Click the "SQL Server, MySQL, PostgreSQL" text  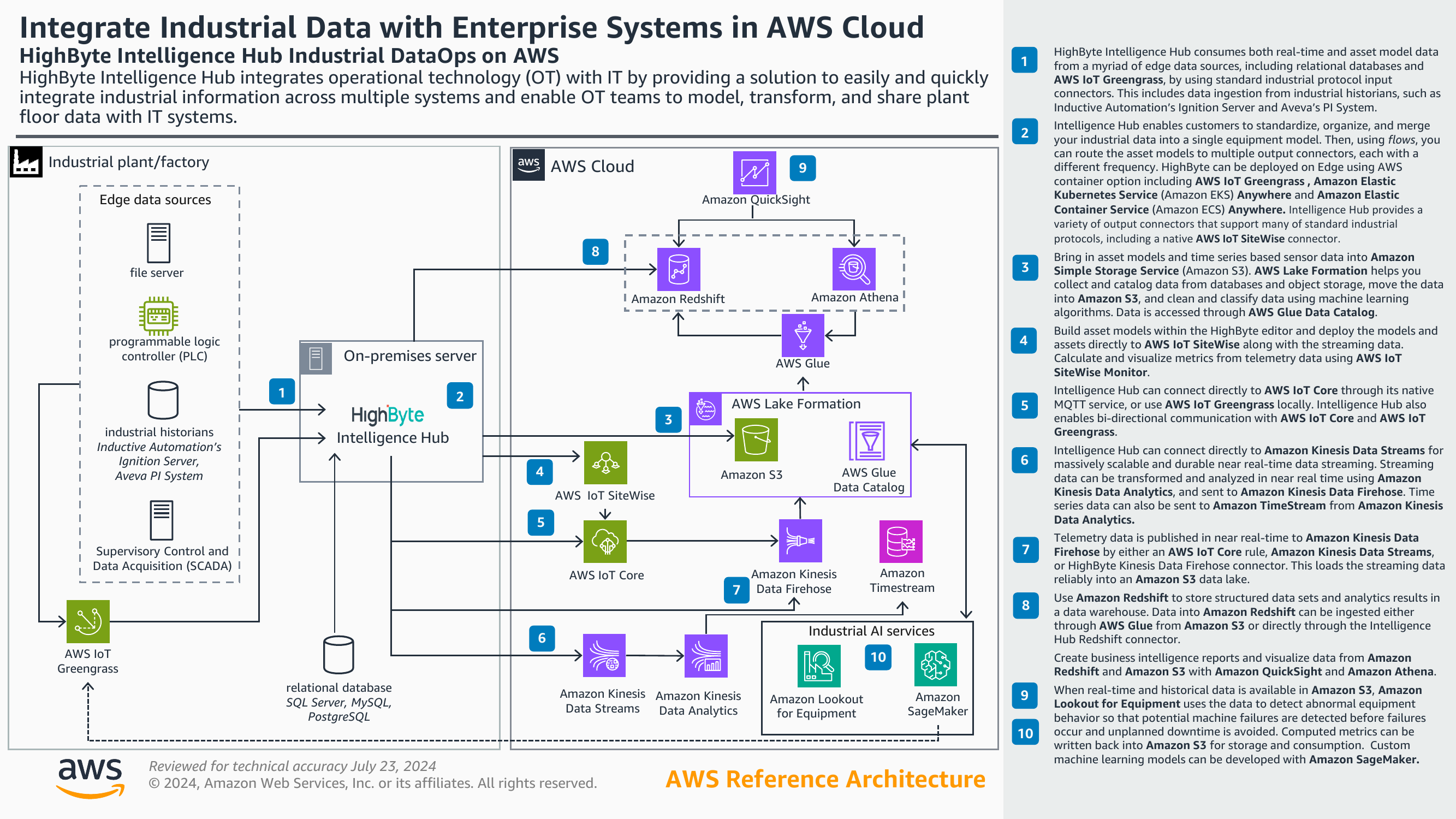pos(338,709)
